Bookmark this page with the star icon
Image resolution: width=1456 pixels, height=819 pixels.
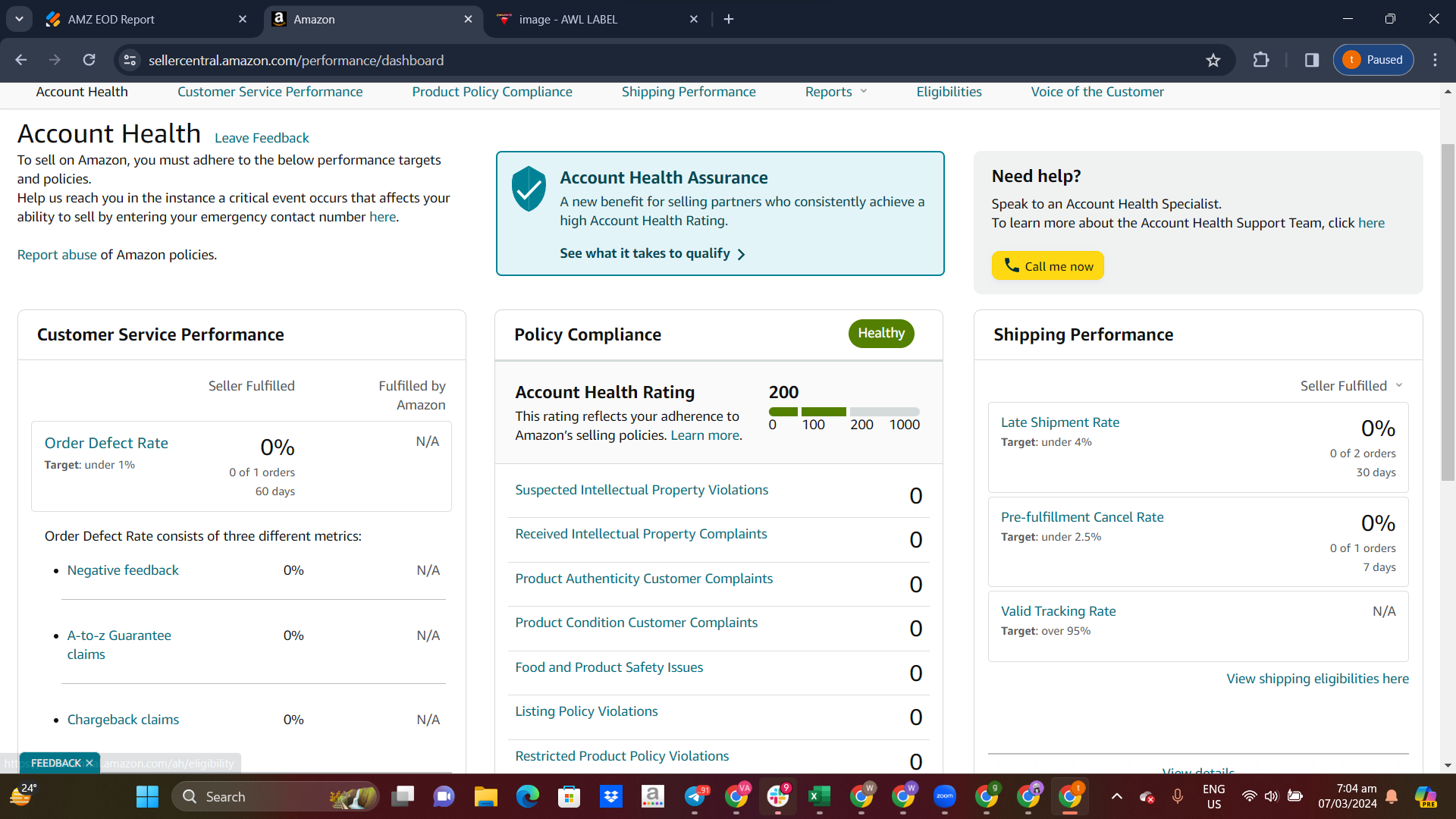1213,60
